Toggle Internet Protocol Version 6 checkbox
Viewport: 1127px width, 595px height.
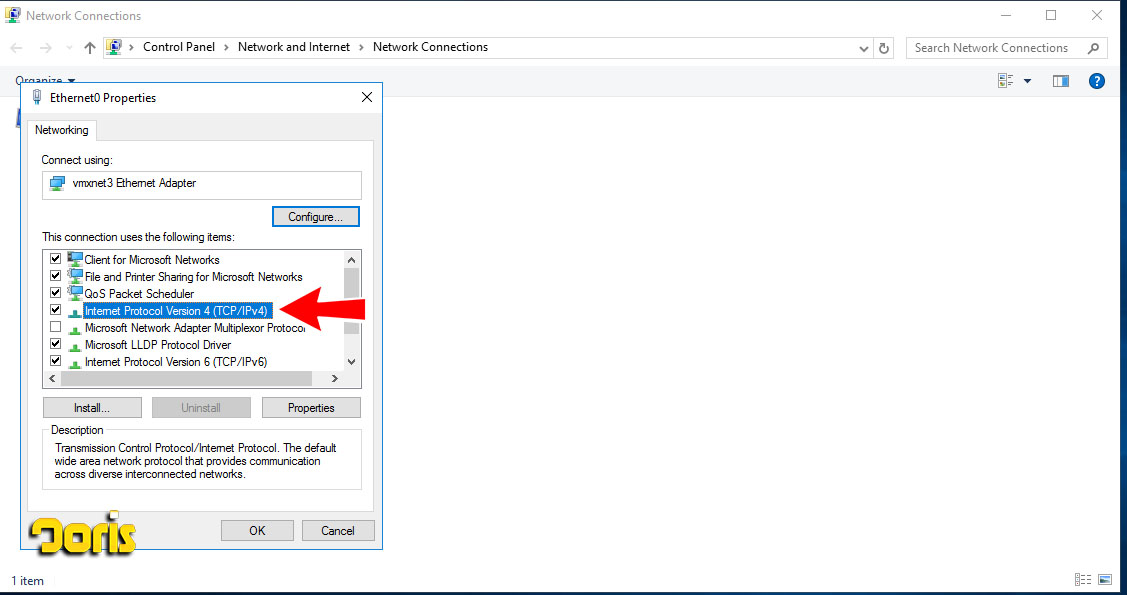[55, 361]
